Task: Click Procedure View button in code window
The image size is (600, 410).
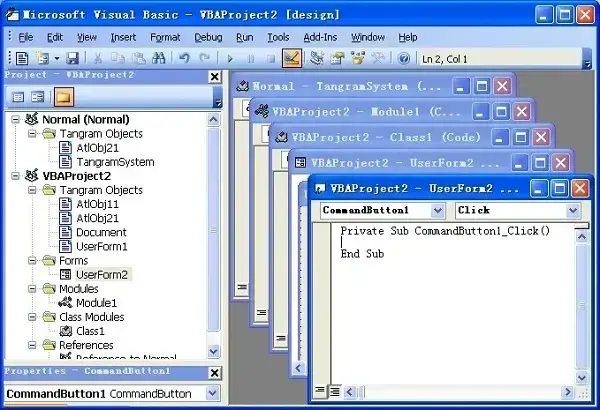Action: pos(319,391)
